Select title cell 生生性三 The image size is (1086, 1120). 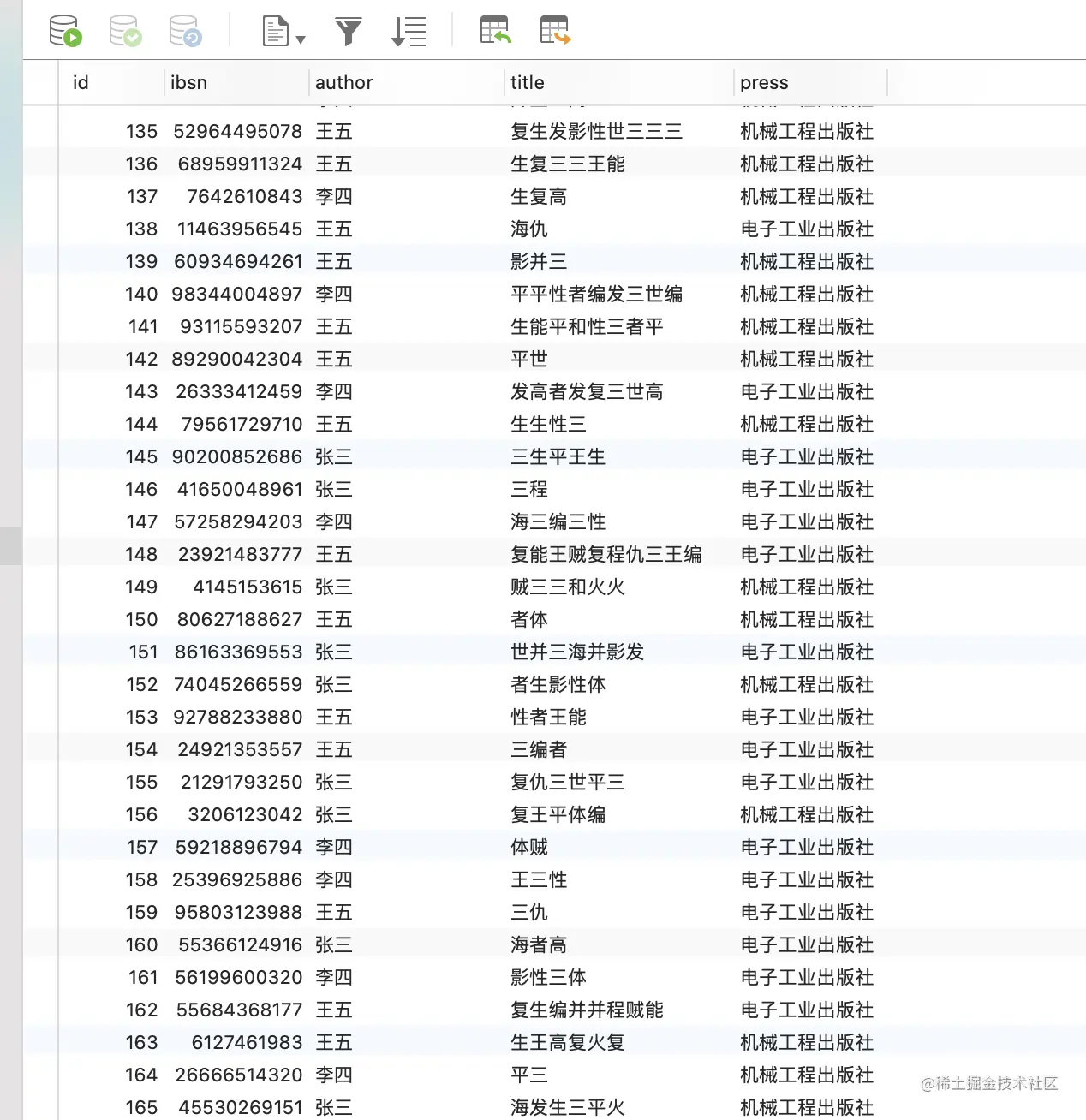tap(548, 425)
